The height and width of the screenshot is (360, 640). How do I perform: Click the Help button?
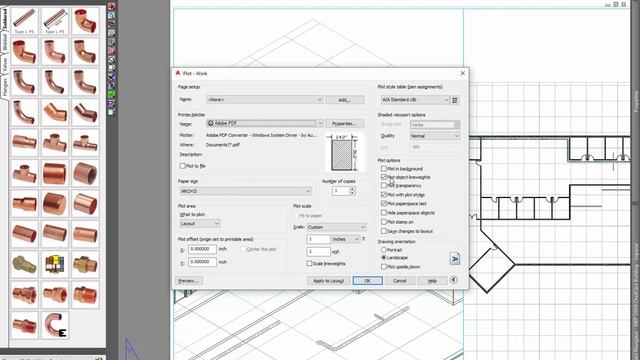[x=432, y=281]
